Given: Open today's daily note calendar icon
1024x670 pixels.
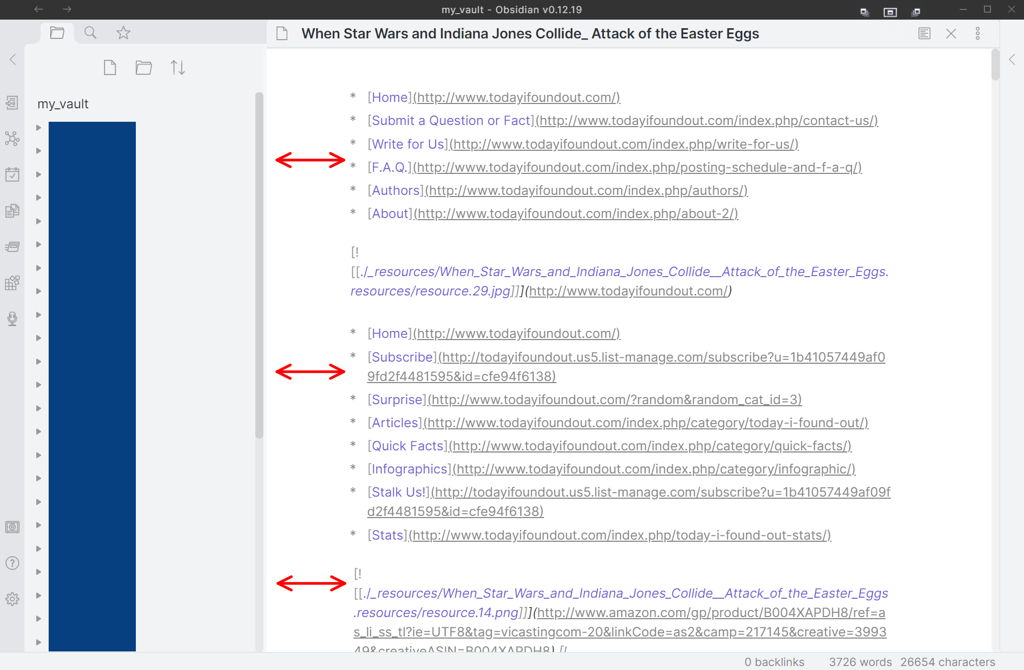Looking at the screenshot, I should 12,174.
